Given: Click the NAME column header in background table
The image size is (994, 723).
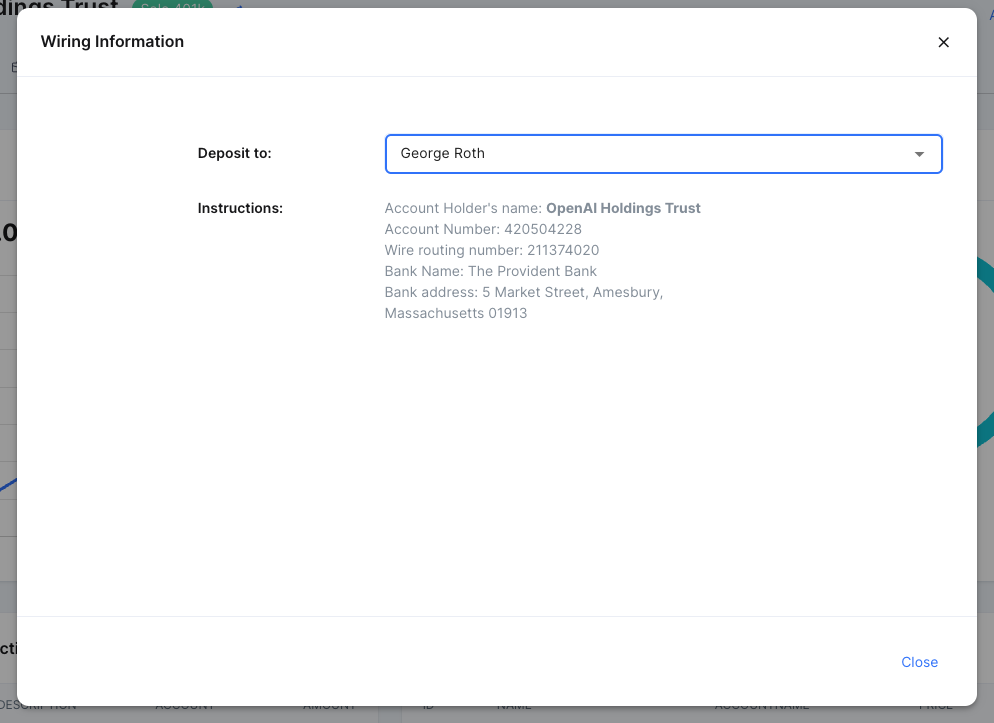Looking at the screenshot, I should pyautogui.click(x=515, y=707).
